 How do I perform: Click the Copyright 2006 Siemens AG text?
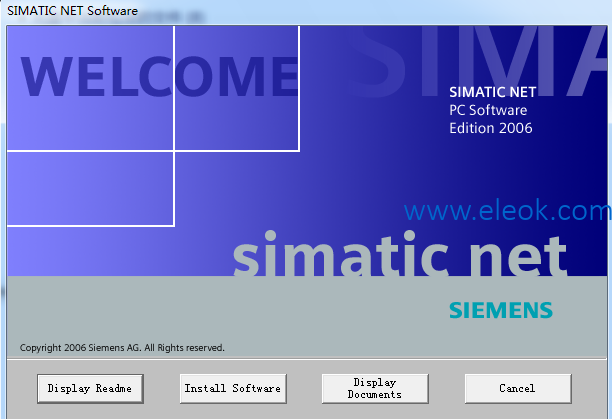point(122,348)
